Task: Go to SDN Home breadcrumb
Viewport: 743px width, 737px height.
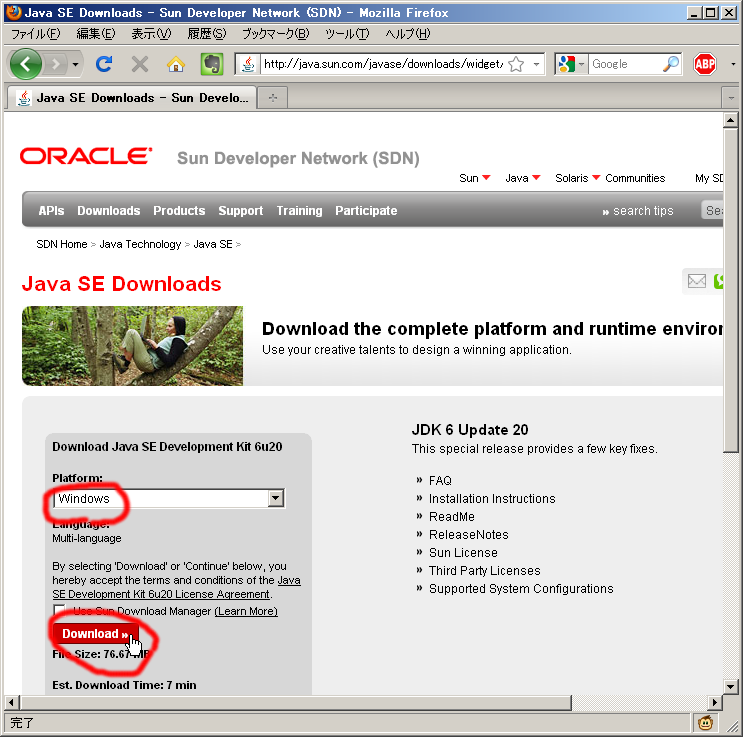Action: pos(62,244)
